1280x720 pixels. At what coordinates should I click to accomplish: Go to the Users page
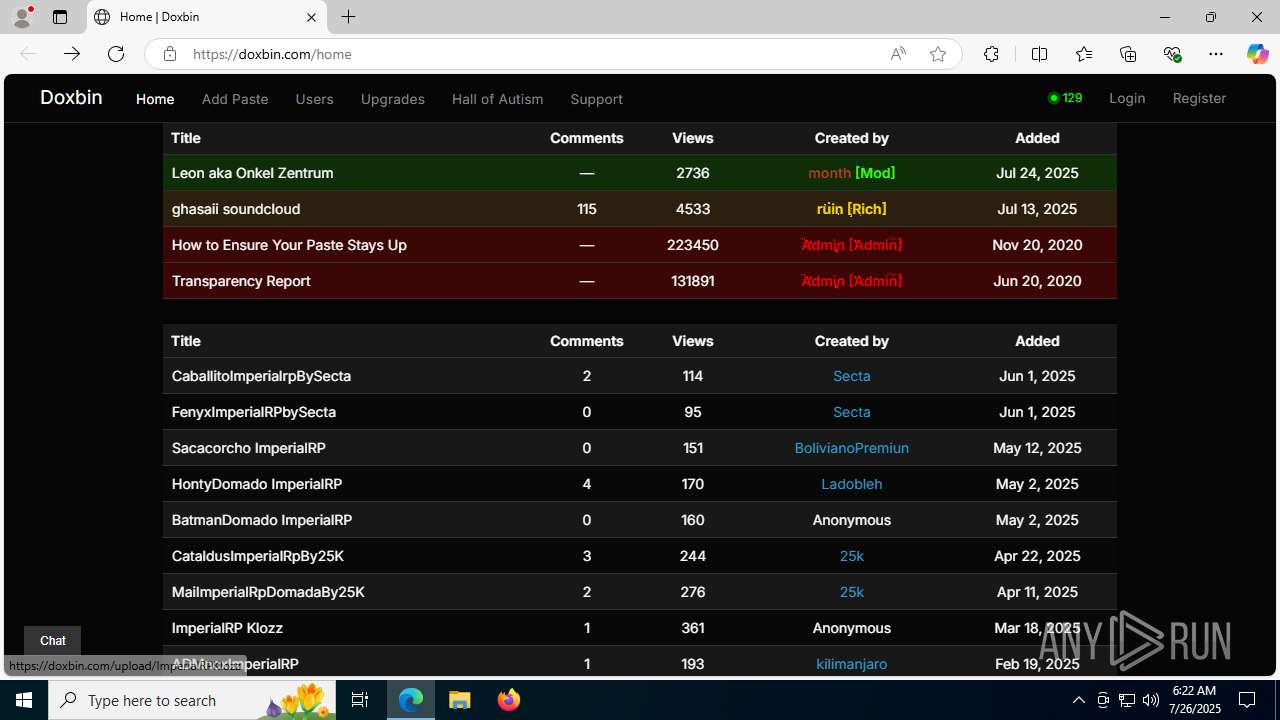click(314, 99)
